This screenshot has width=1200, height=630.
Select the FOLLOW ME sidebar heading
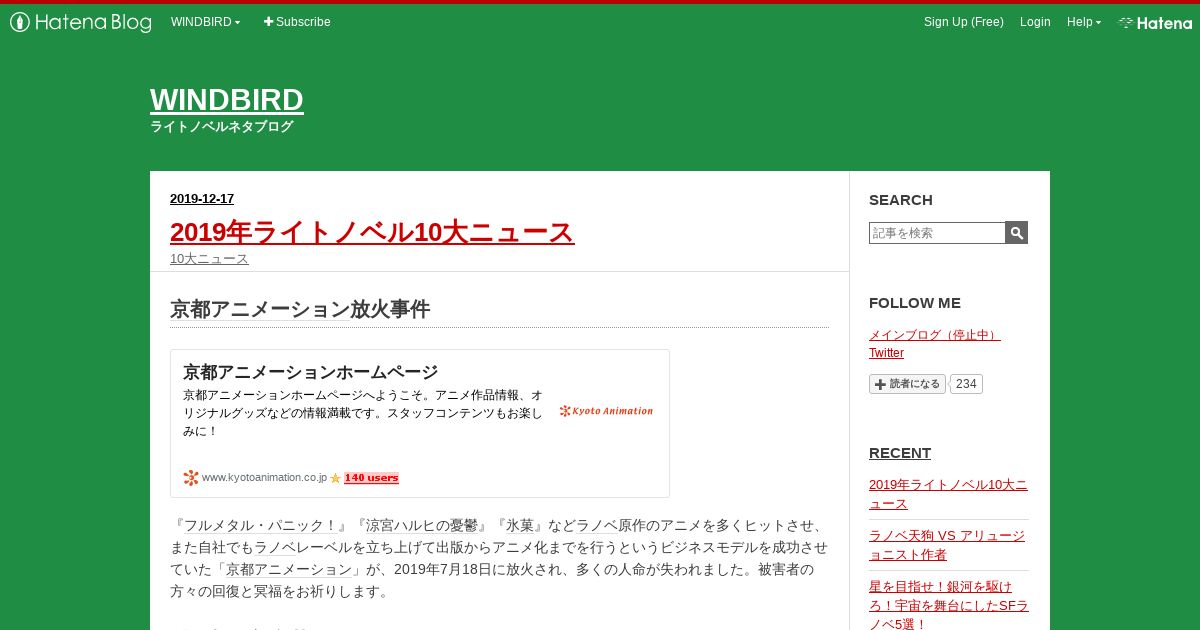click(x=915, y=303)
